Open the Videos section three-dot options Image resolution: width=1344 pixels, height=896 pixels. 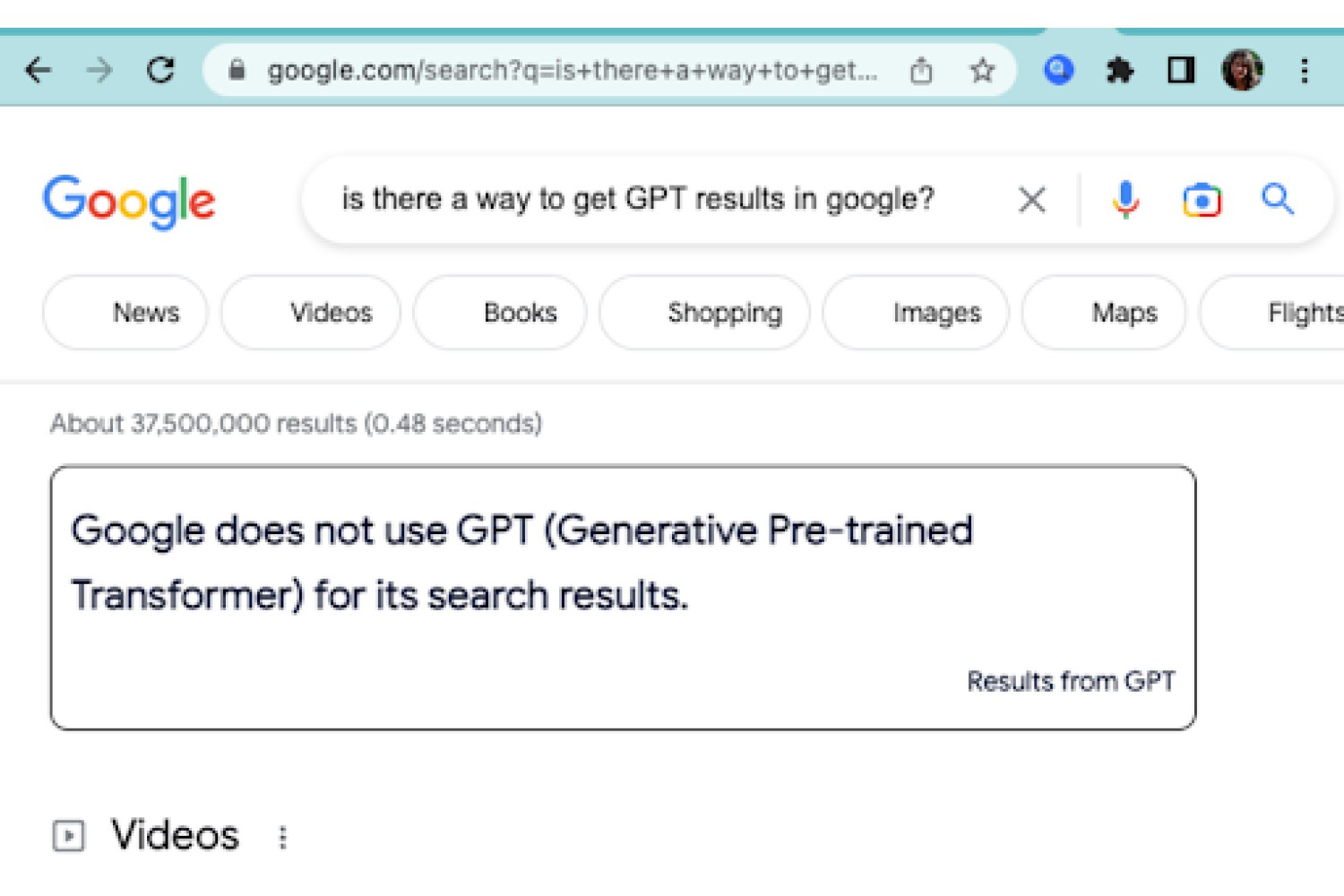pyautogui.click(x=283, y=837)
